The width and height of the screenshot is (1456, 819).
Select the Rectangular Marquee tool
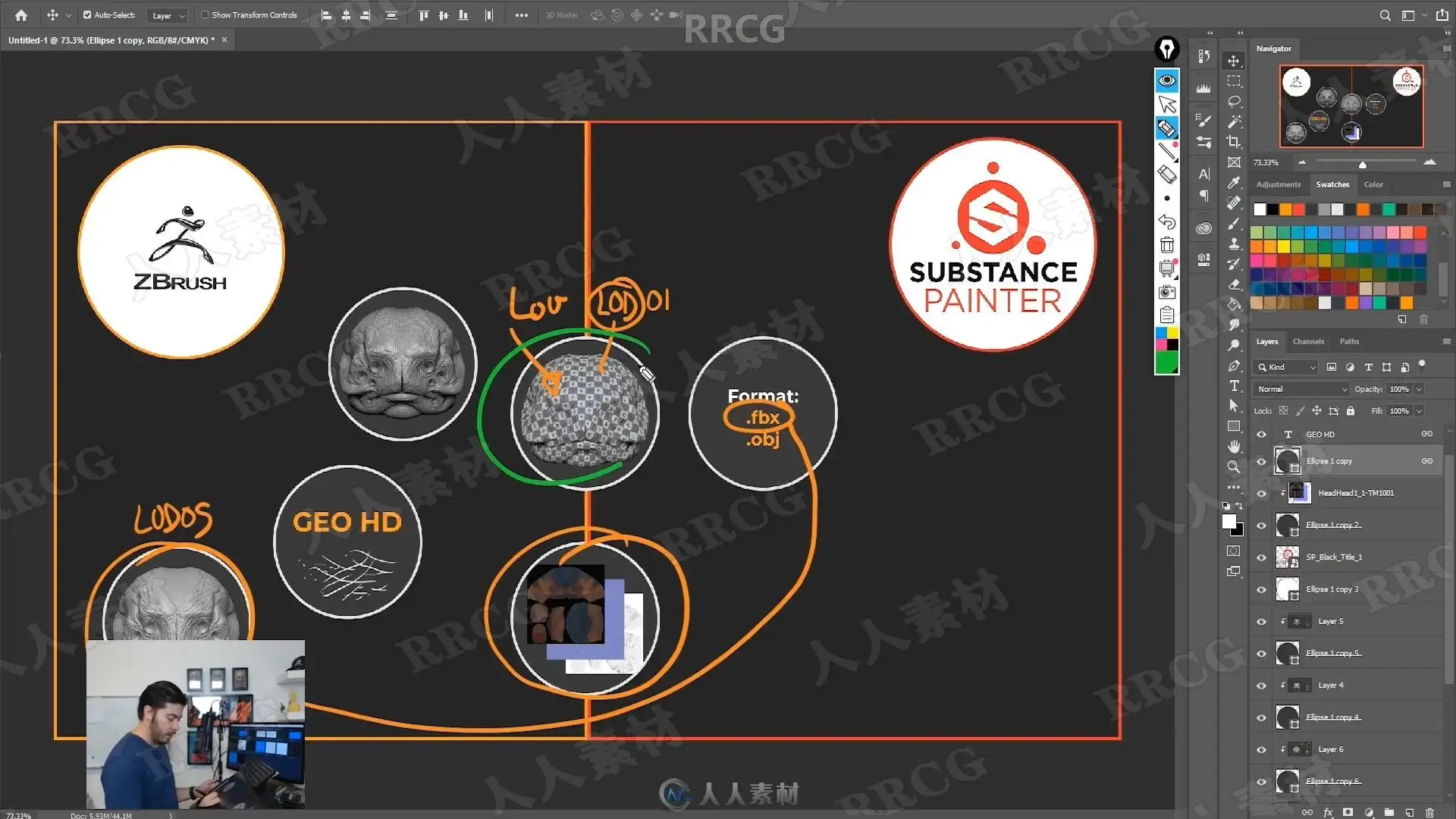(1234, 81)
